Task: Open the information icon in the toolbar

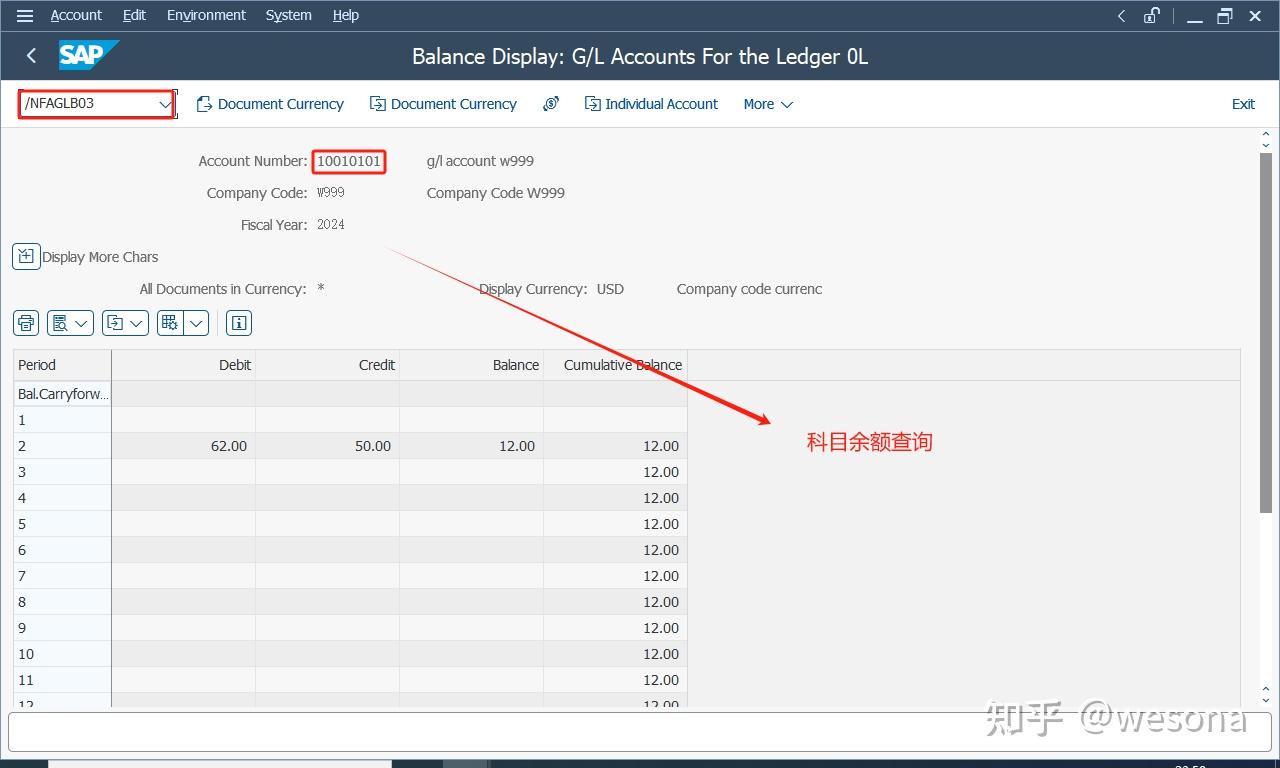Action: pos(238,322)
